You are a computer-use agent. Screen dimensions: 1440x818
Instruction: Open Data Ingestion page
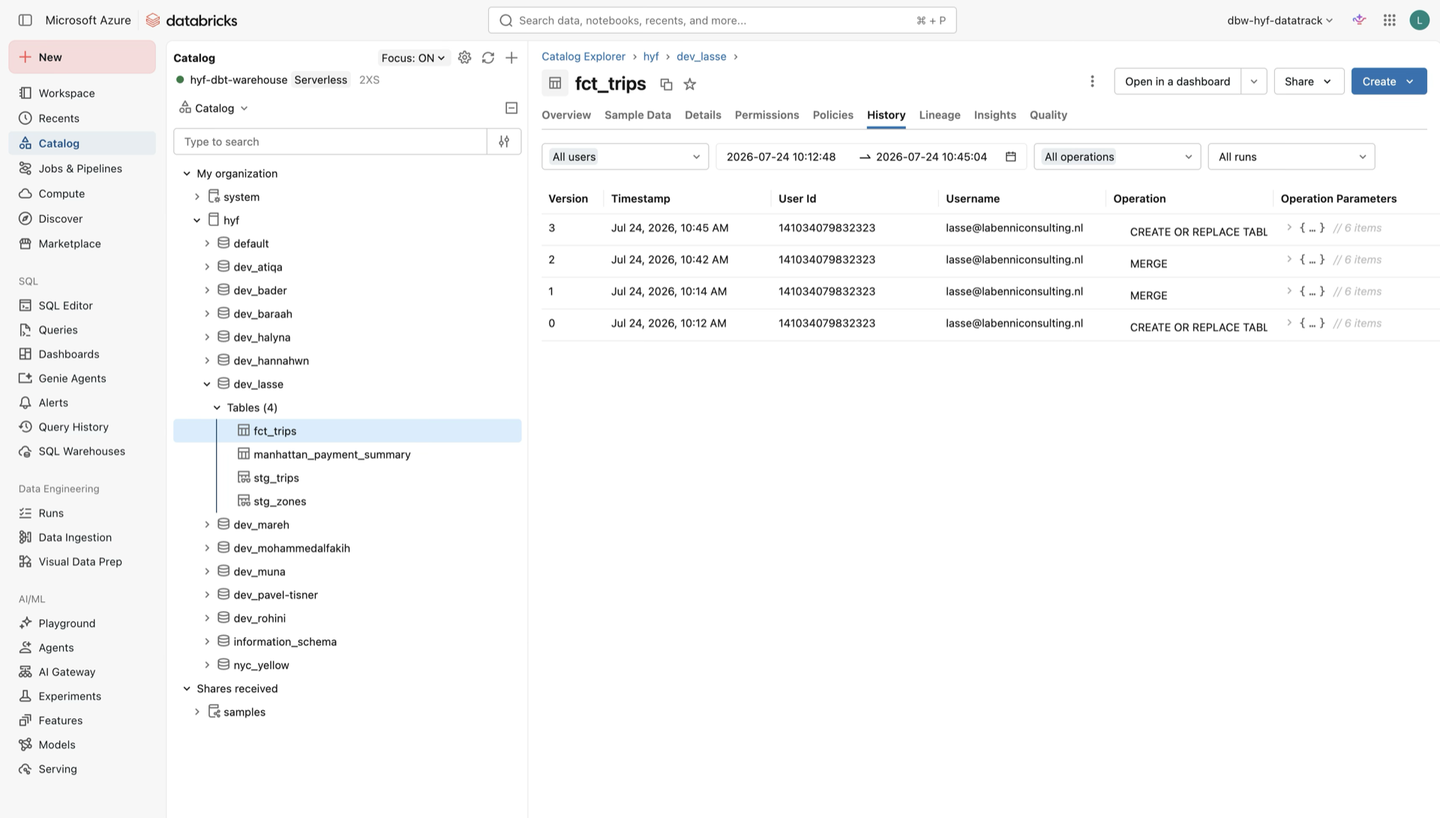pyautogui.click(x=75, y=537)
